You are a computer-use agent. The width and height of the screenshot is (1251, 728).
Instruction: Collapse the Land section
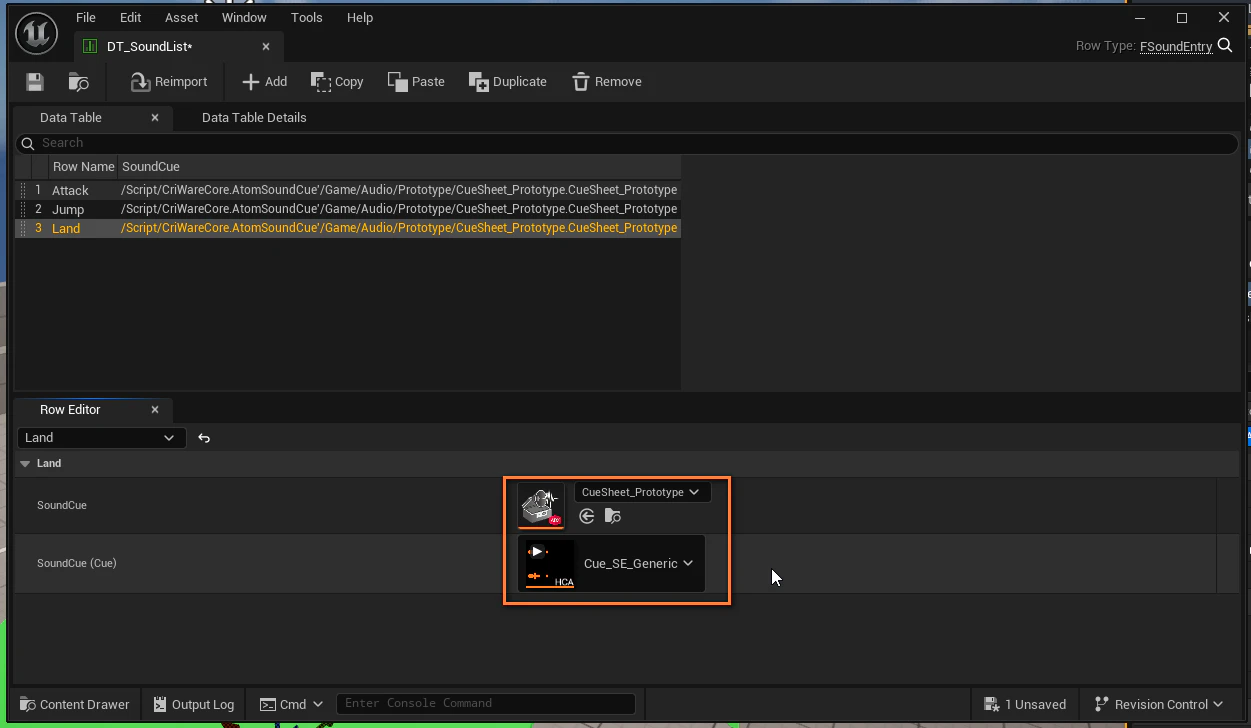click(x=26, y=464)
